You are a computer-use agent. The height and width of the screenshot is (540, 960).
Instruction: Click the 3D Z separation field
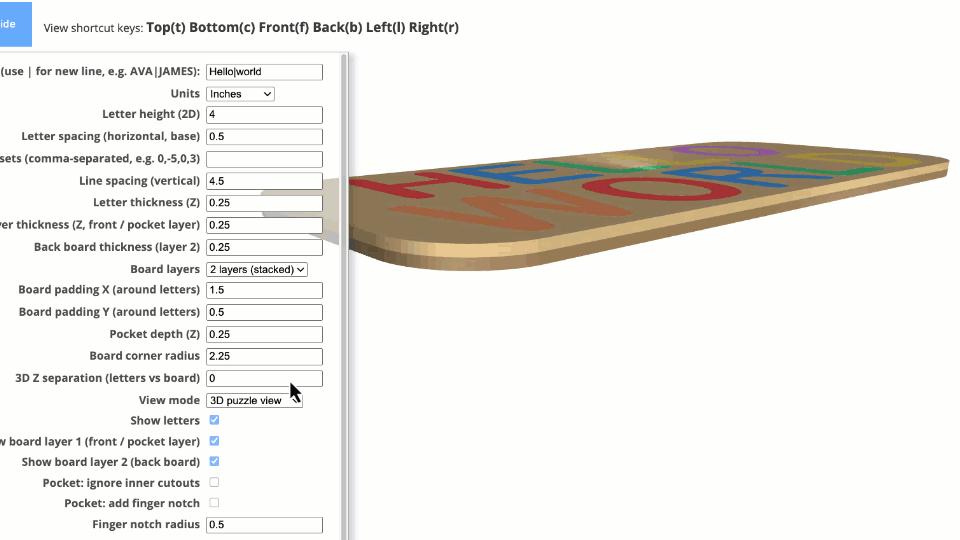tap(264, 378)
